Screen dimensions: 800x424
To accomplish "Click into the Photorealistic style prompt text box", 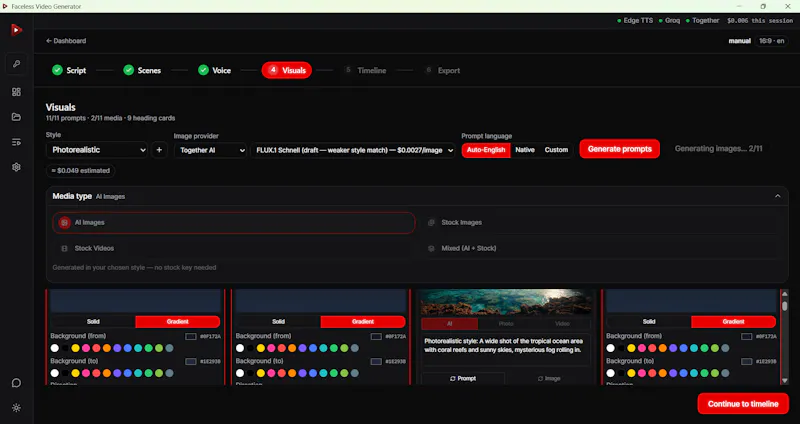I will tap(506, 350).
